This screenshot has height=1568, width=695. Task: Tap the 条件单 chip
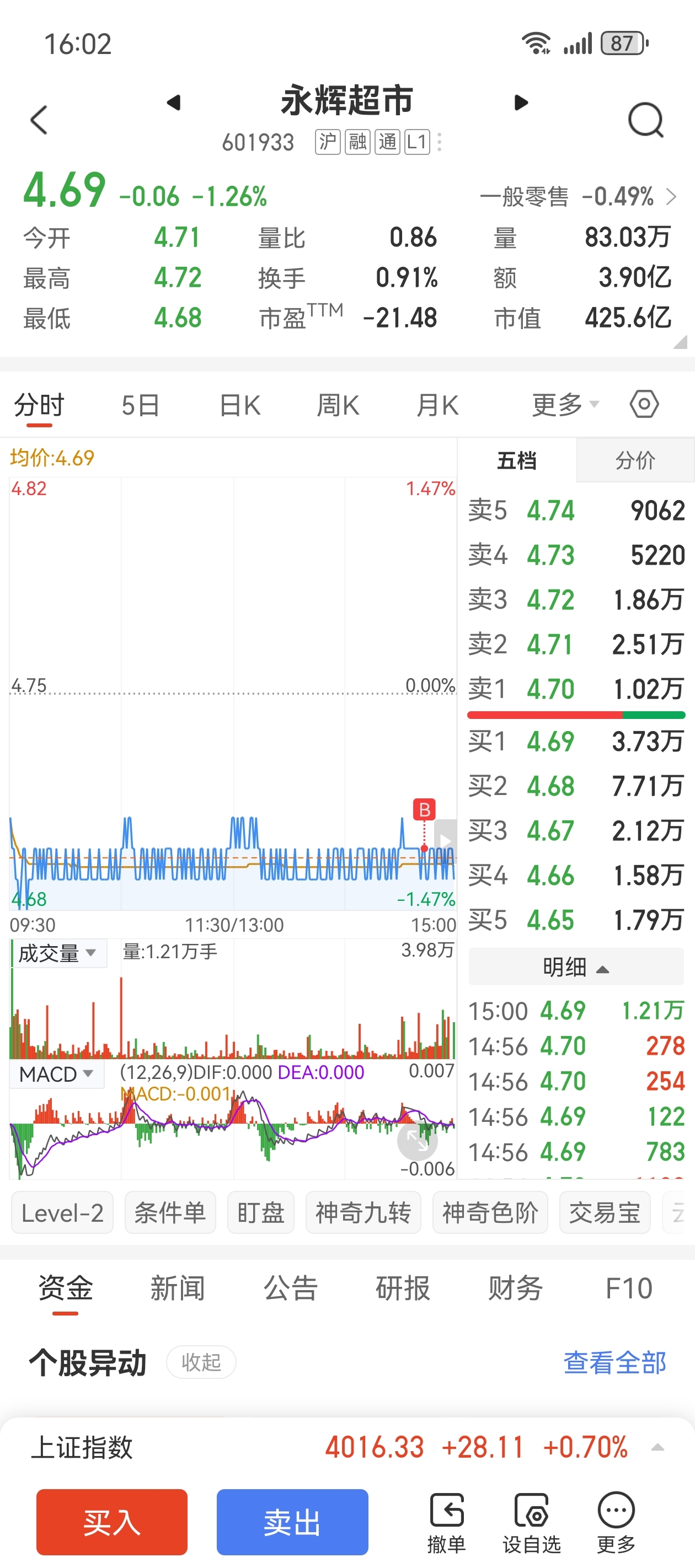tap(170, 1213)
